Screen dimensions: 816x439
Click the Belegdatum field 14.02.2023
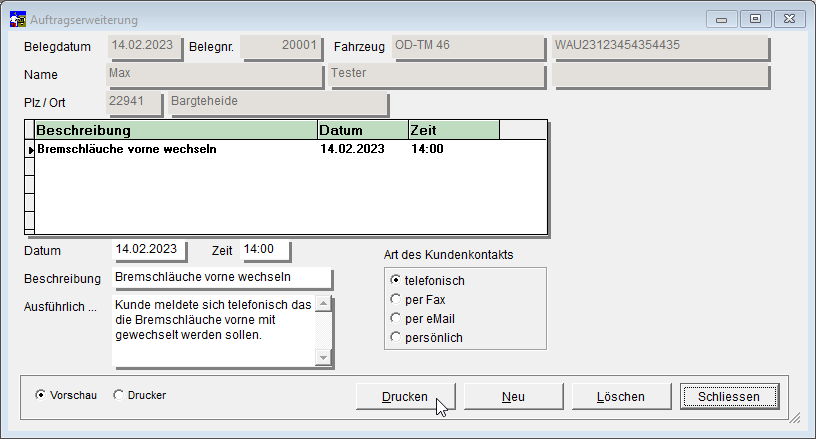tap(145, 46)
